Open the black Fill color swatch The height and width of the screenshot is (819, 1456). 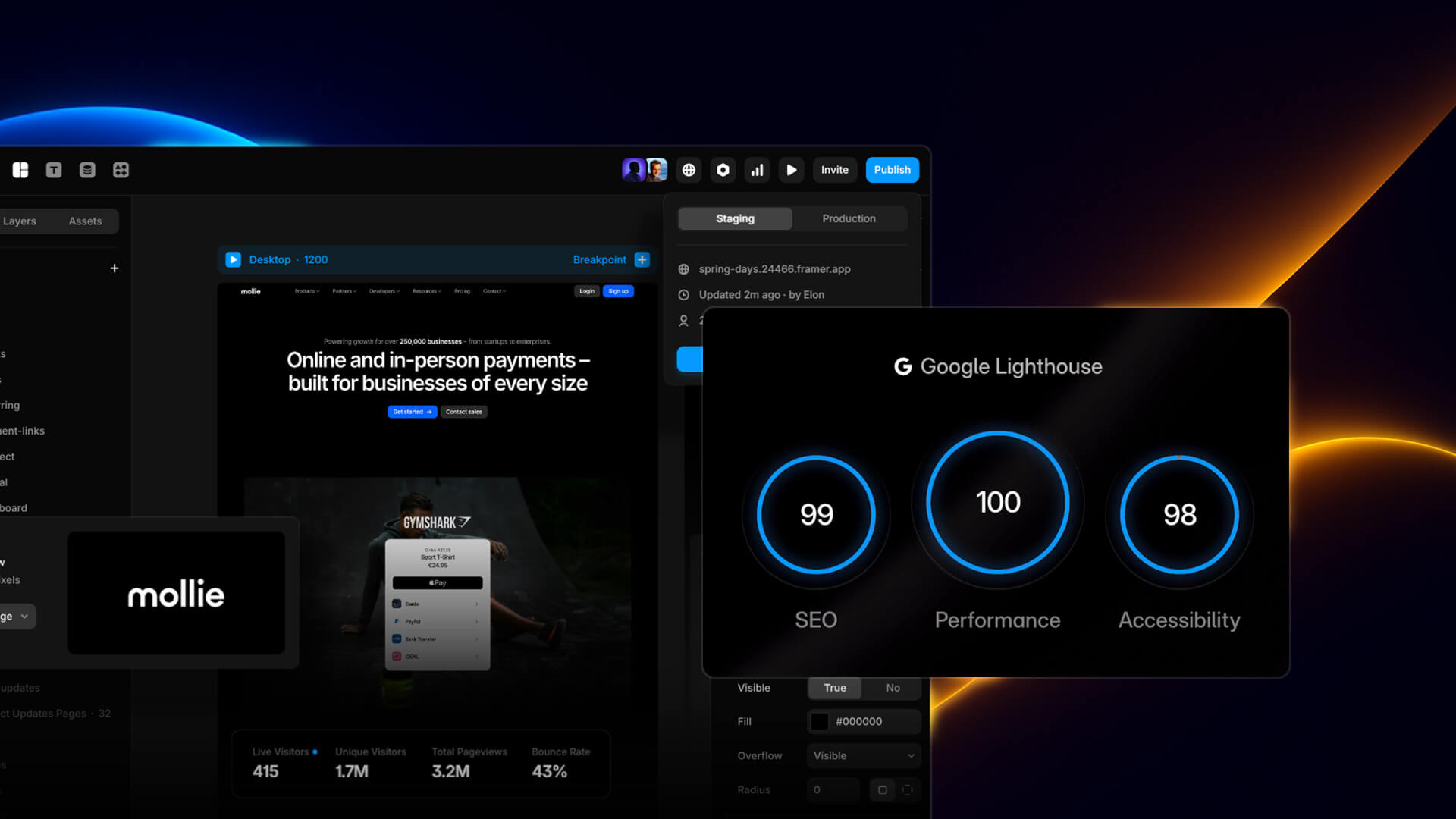[820, 721]
